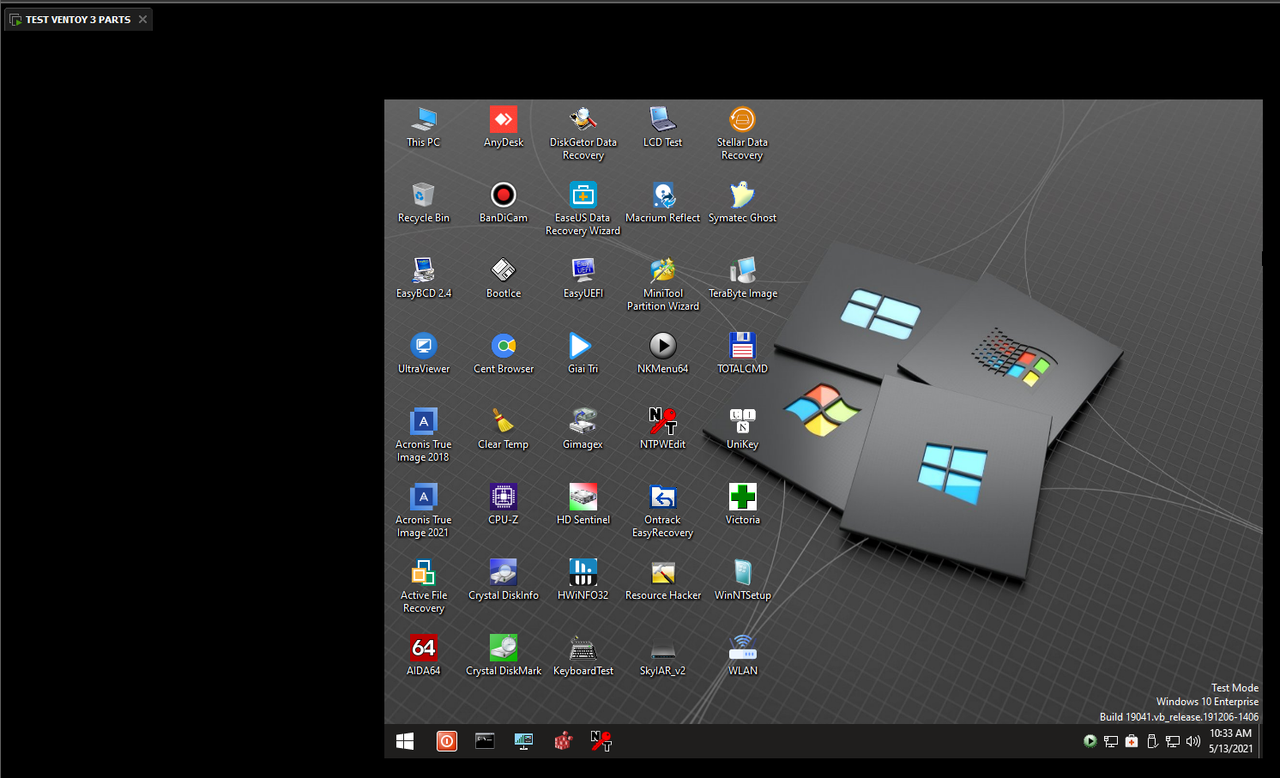Image resolution: width=1280 pixels, height=778 pixels.
Task: Open NTPWEdit on the desktop
Action: pos(662,429)
